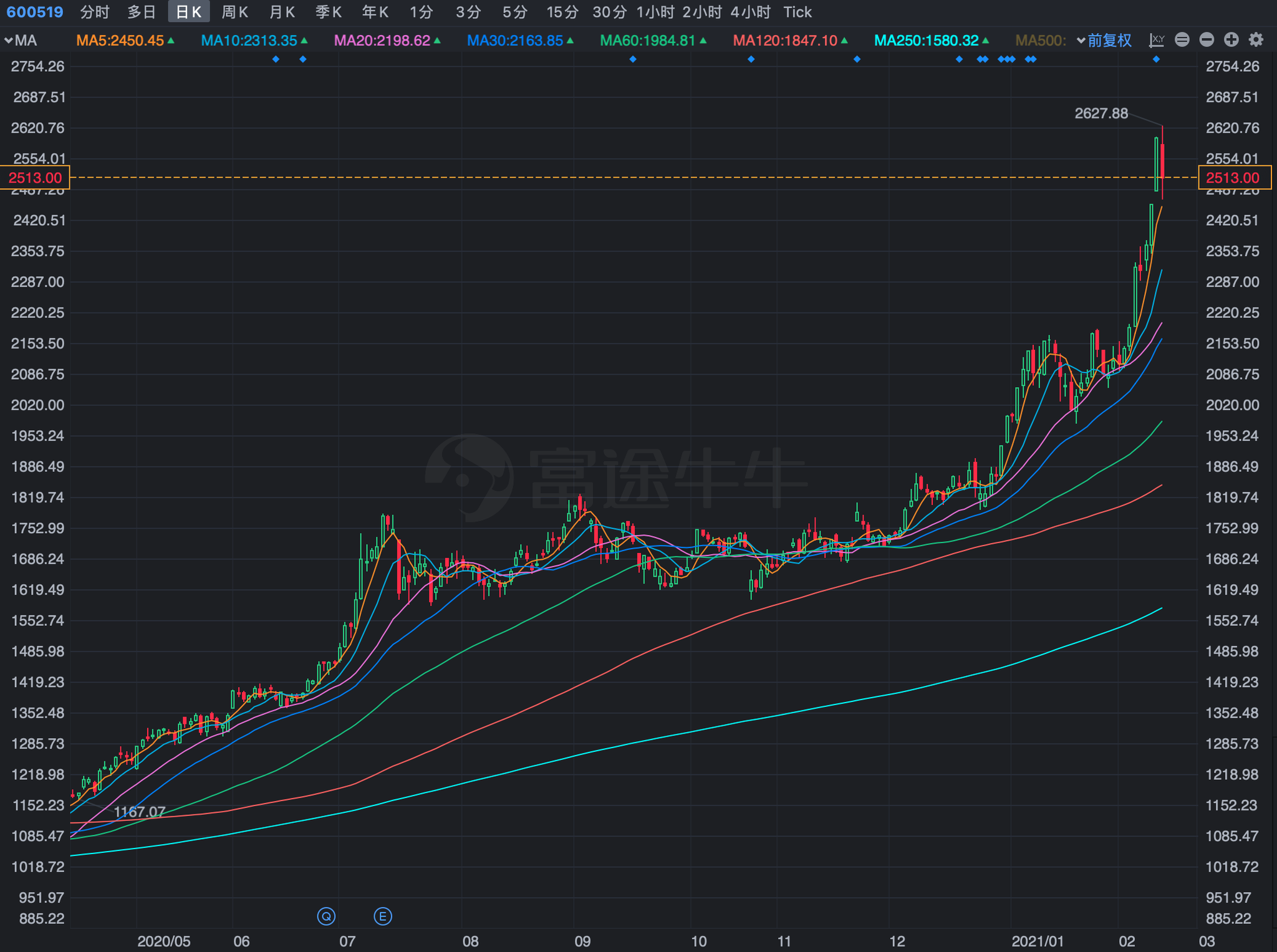Zoom in chart with plus icon
Screen dimensions: 1277x952
pos(1231,41)
